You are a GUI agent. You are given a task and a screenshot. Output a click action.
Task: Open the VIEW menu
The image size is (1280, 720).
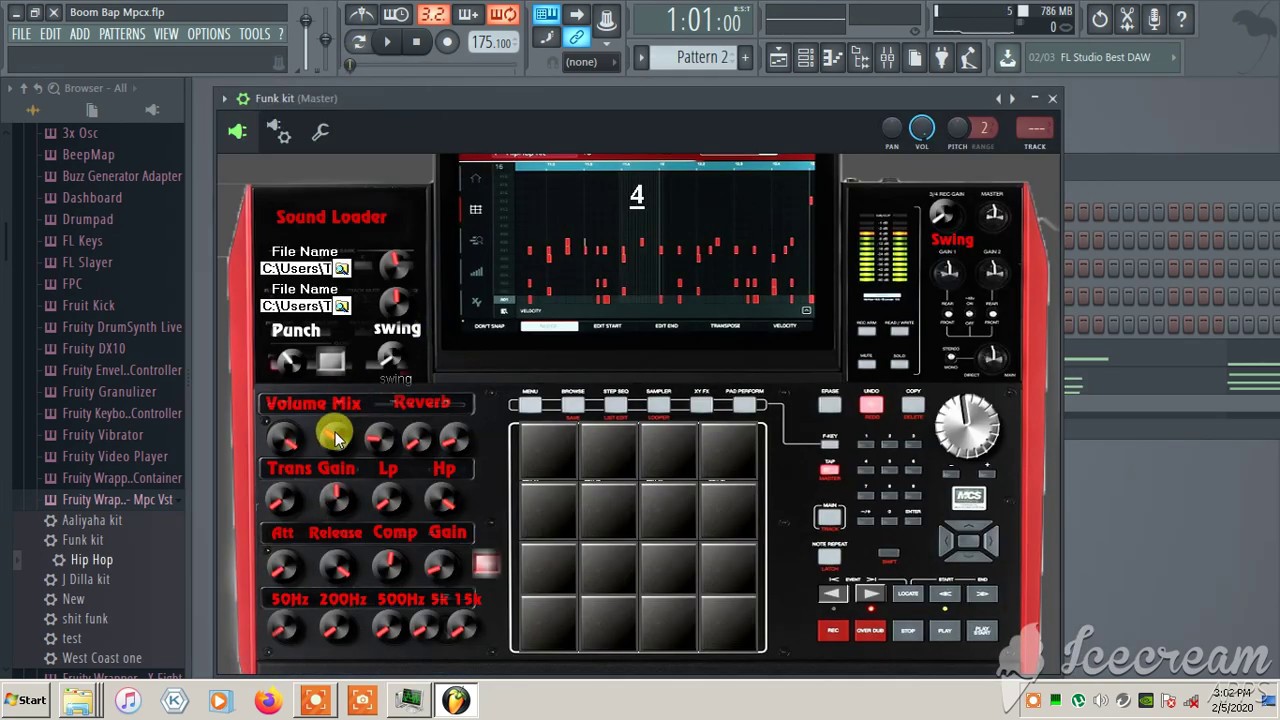click(x=166, y=34)
